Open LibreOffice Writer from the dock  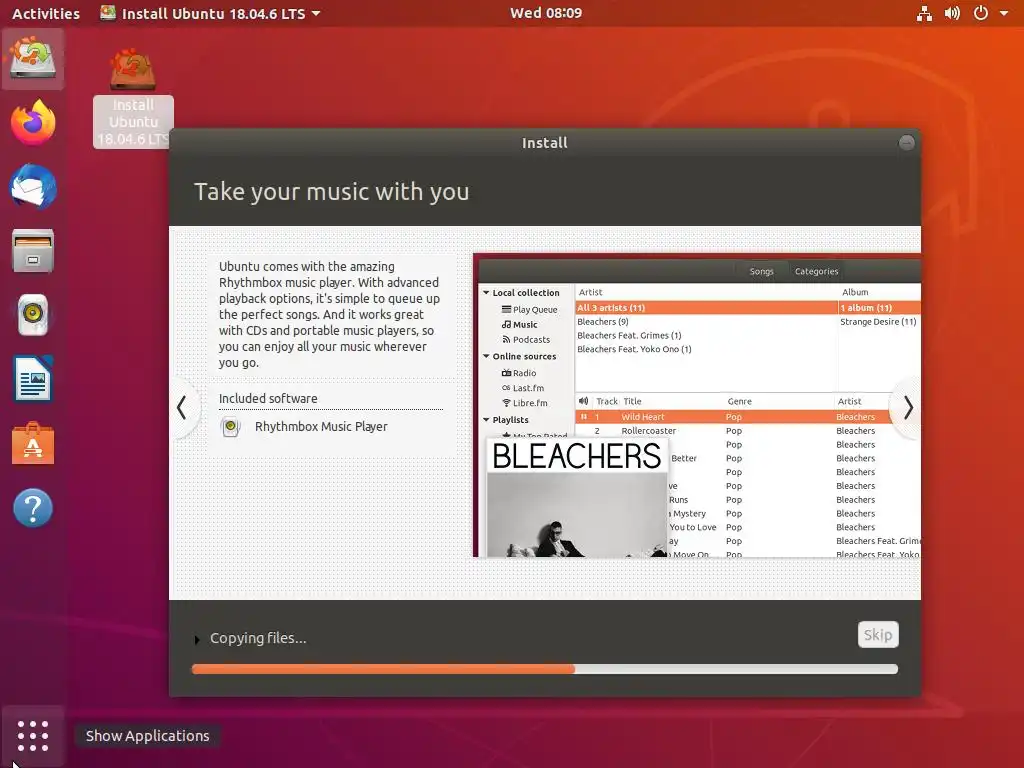[x=33, y=379]
